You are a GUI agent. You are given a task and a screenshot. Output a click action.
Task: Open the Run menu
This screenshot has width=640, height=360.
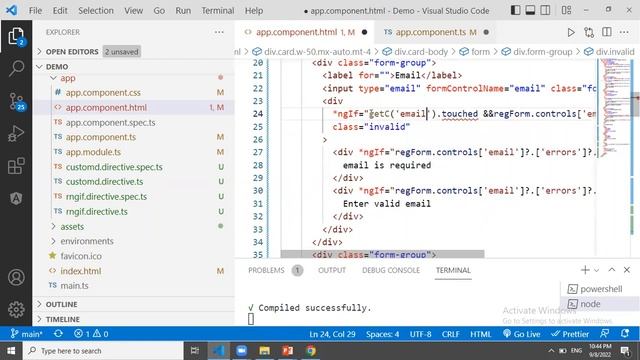[x=183, y=11]
